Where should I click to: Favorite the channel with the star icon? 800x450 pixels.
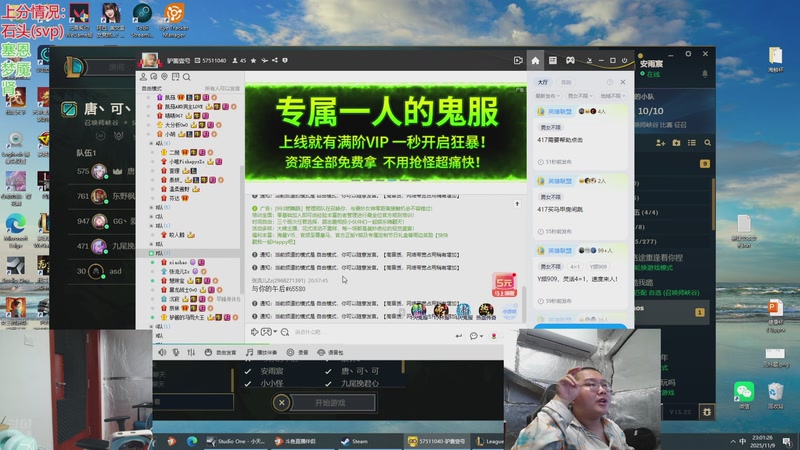point(253,61)
